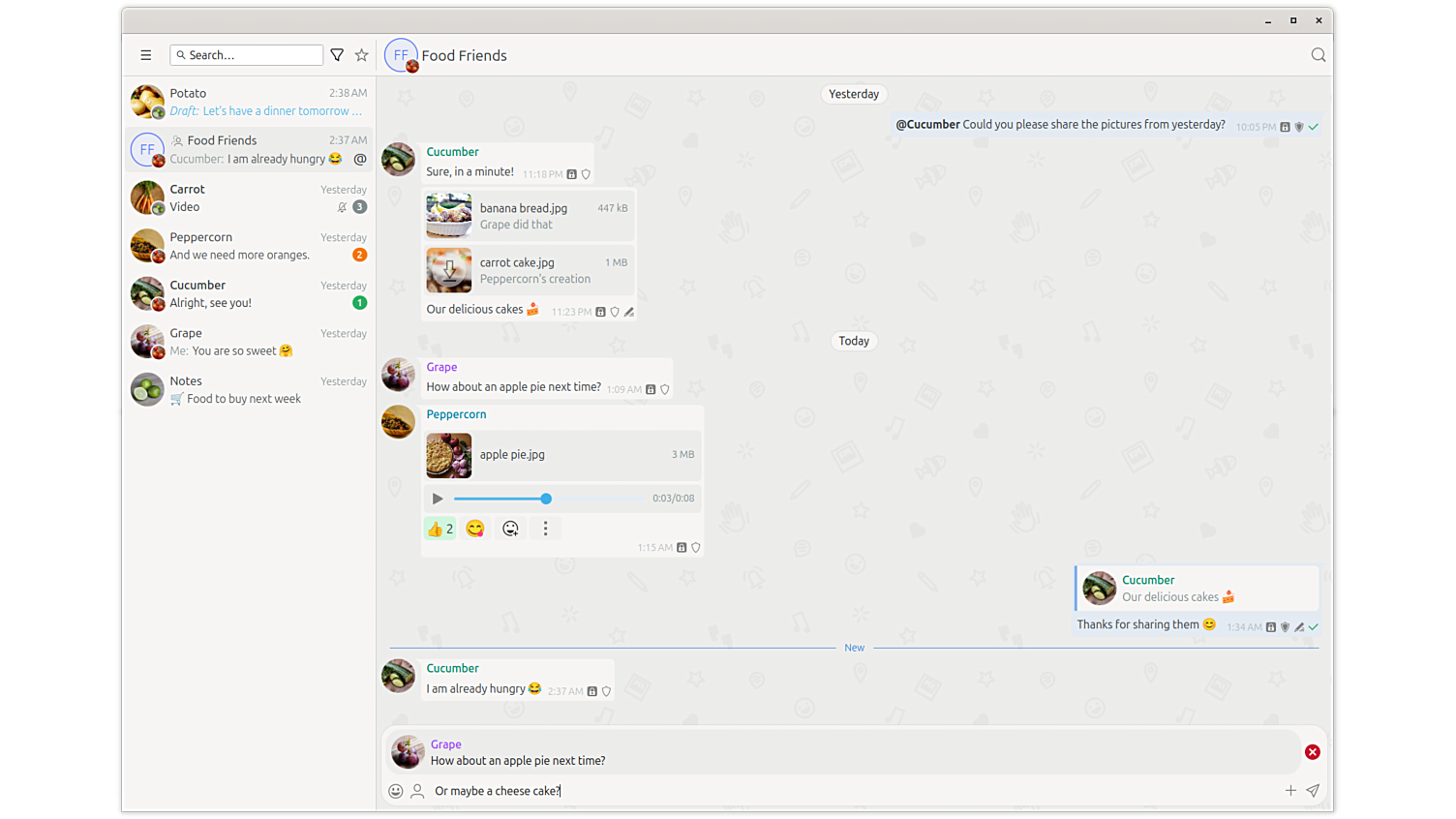Click the mention contact icon
This screenshot has height=819, width=1456.
[x=417, y=791]
